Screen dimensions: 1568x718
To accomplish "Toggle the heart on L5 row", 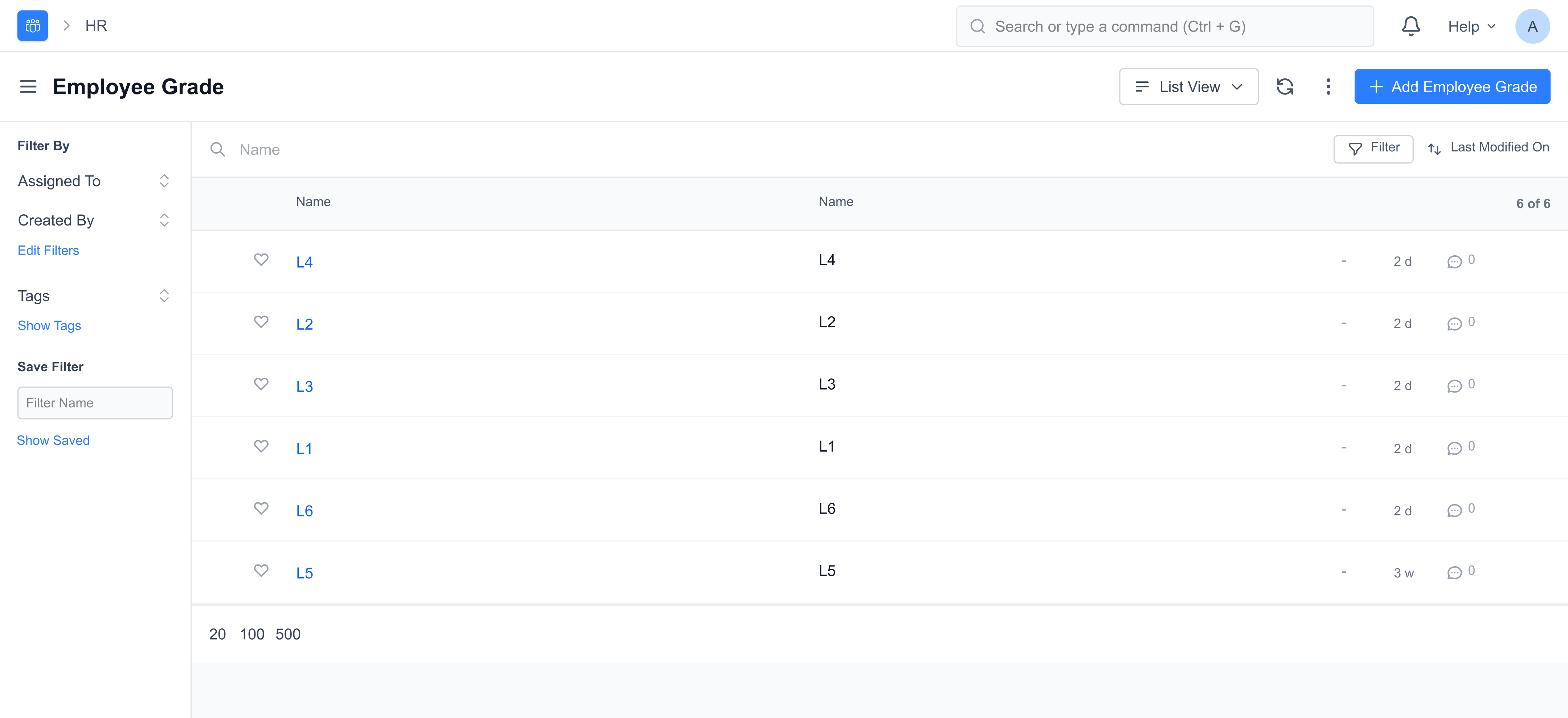I will click(261, 571).
